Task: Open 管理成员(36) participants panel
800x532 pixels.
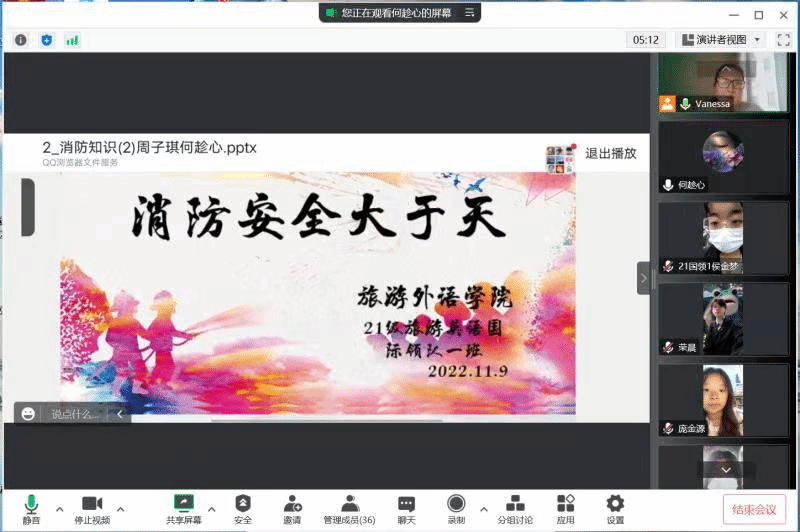Action: point(349,508)
